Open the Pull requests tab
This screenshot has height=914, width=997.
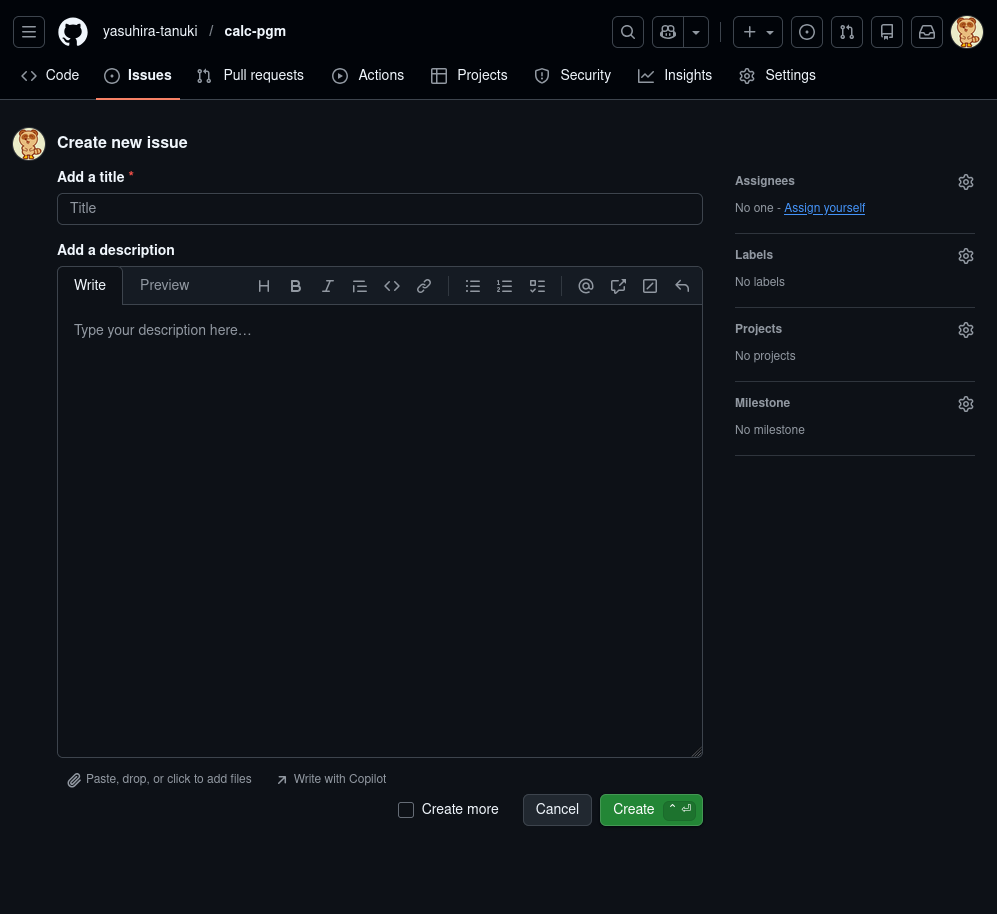coord(250,75)
